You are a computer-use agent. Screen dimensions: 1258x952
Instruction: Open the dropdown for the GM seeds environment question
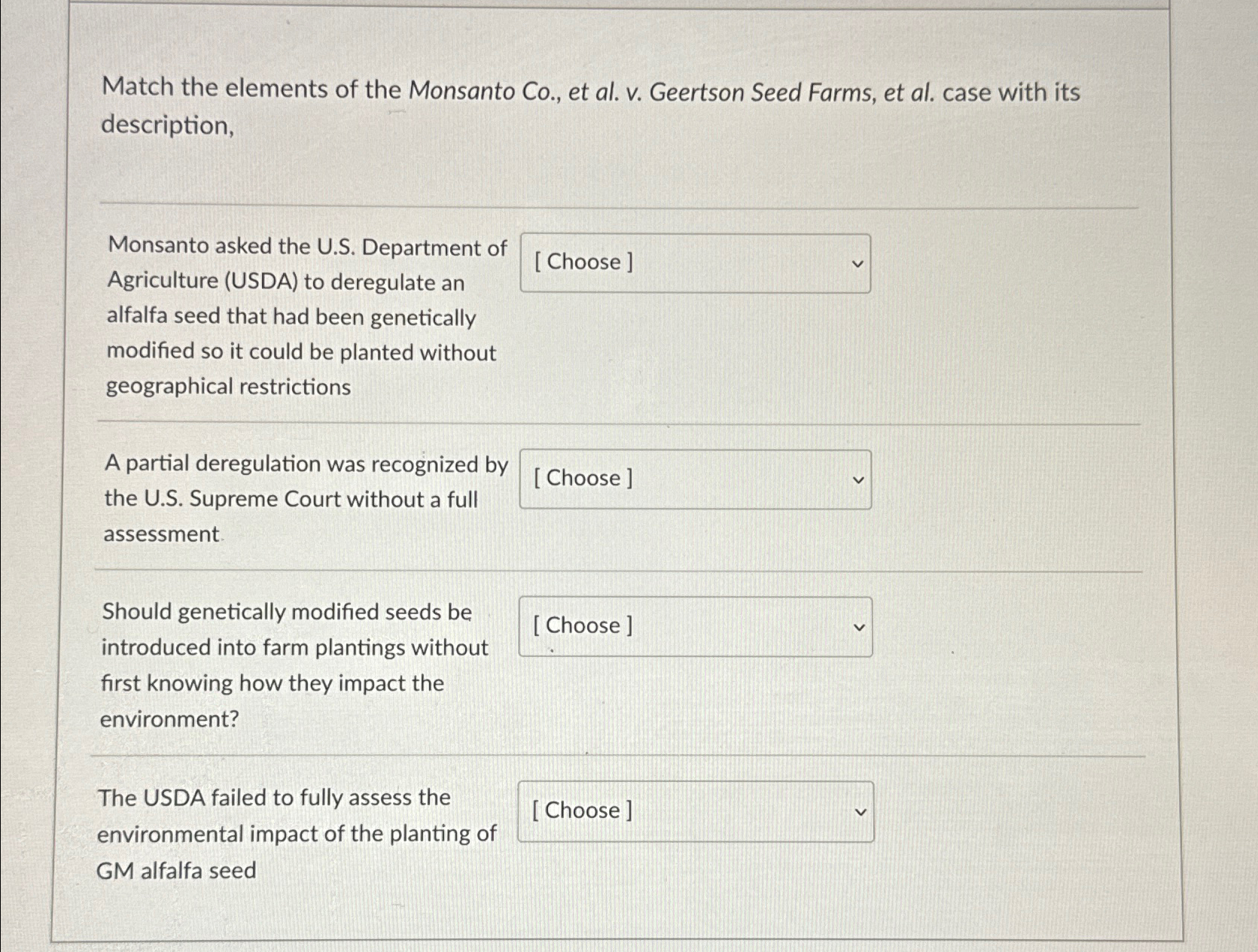[x=694, y=626]
